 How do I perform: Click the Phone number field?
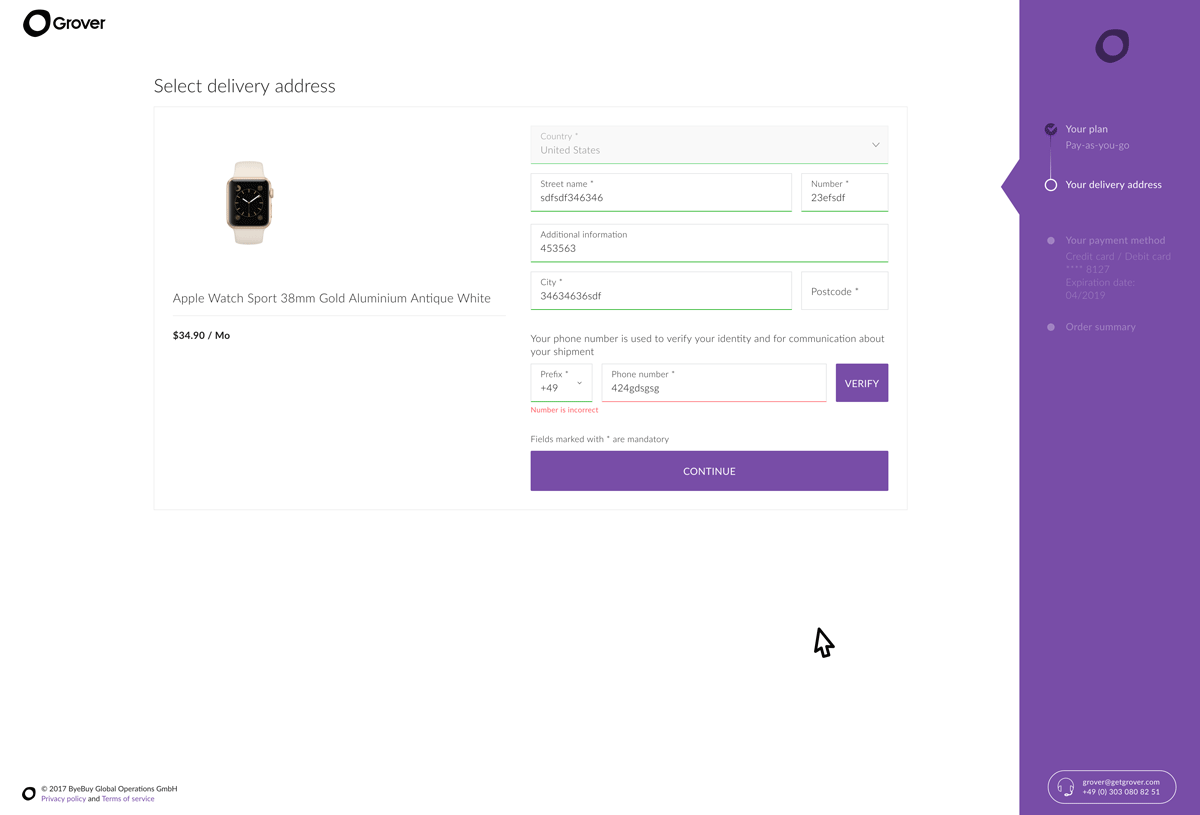click(714, 383)
